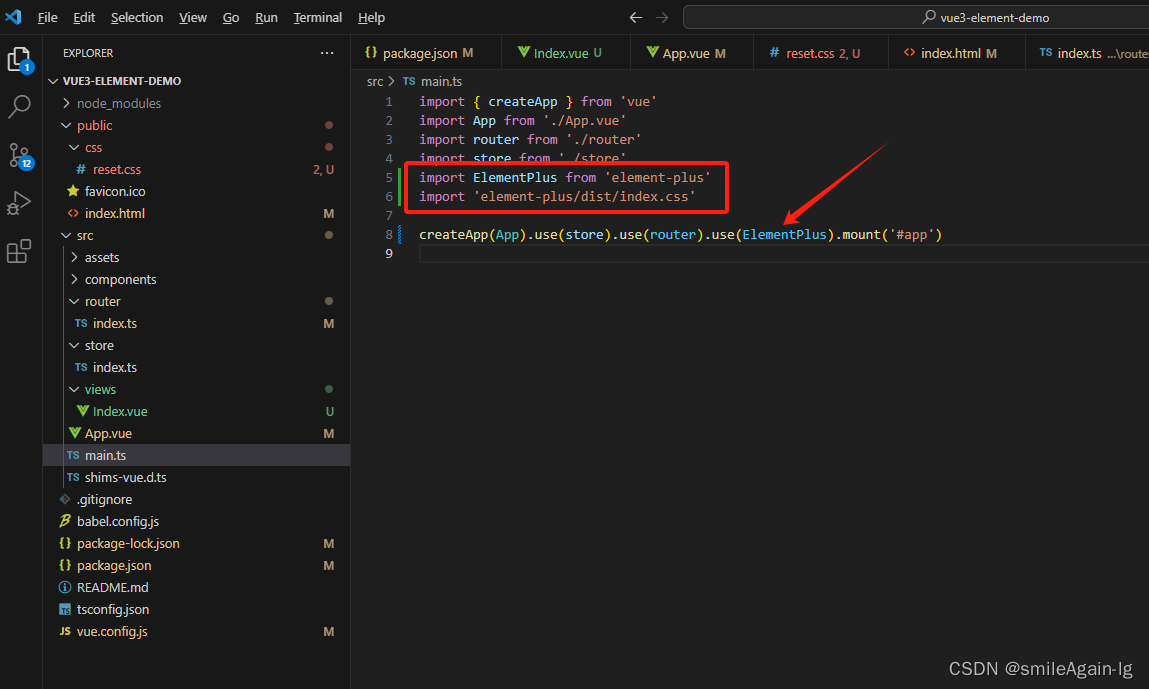Image resolution: width=1149 pixels, height=689 pixels.
Task: Open the Run and Debug view
Action: tap(19, 203)
